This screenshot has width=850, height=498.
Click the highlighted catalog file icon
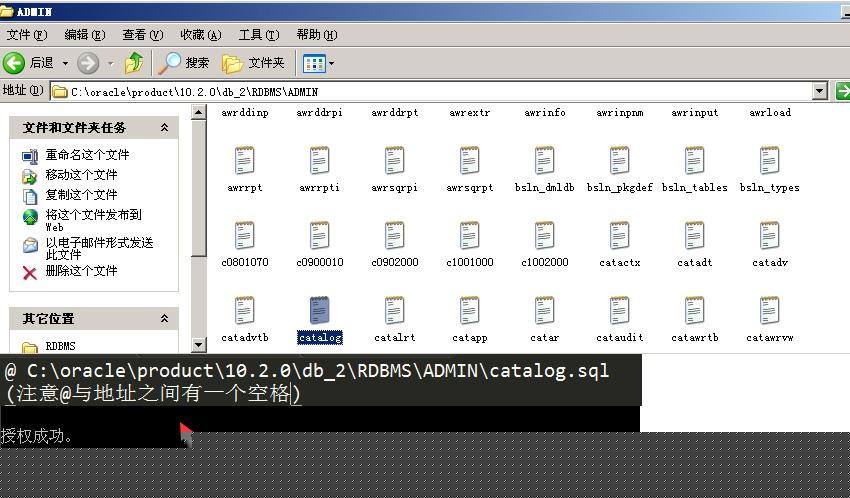pos(319,311)
